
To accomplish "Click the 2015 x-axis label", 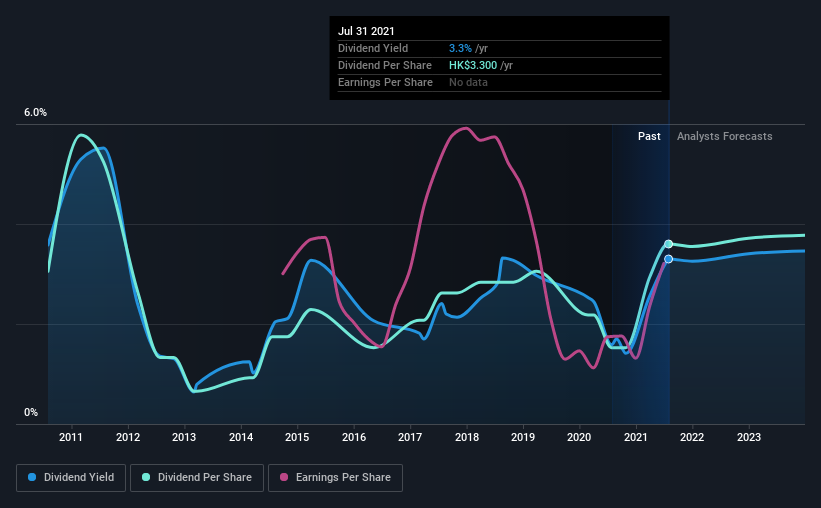I will pos(297,437).
